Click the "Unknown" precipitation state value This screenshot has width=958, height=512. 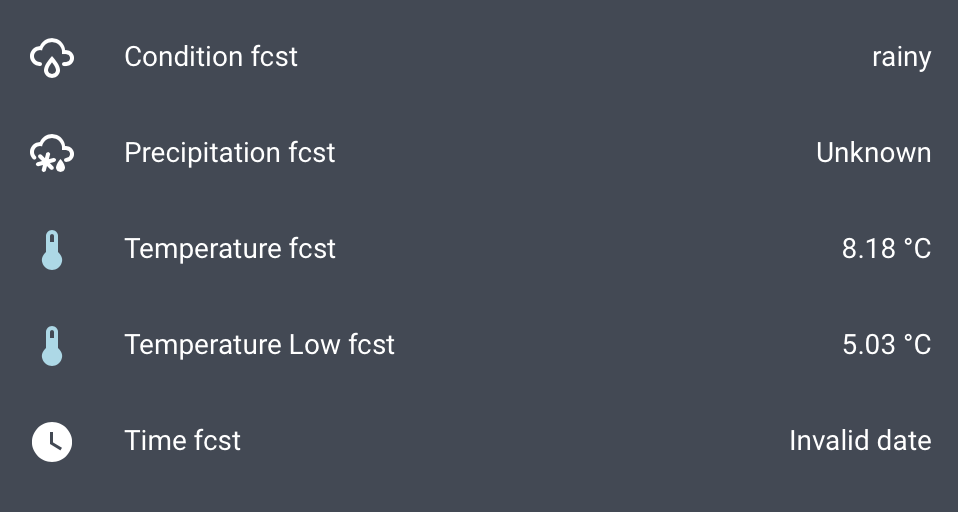873,153
